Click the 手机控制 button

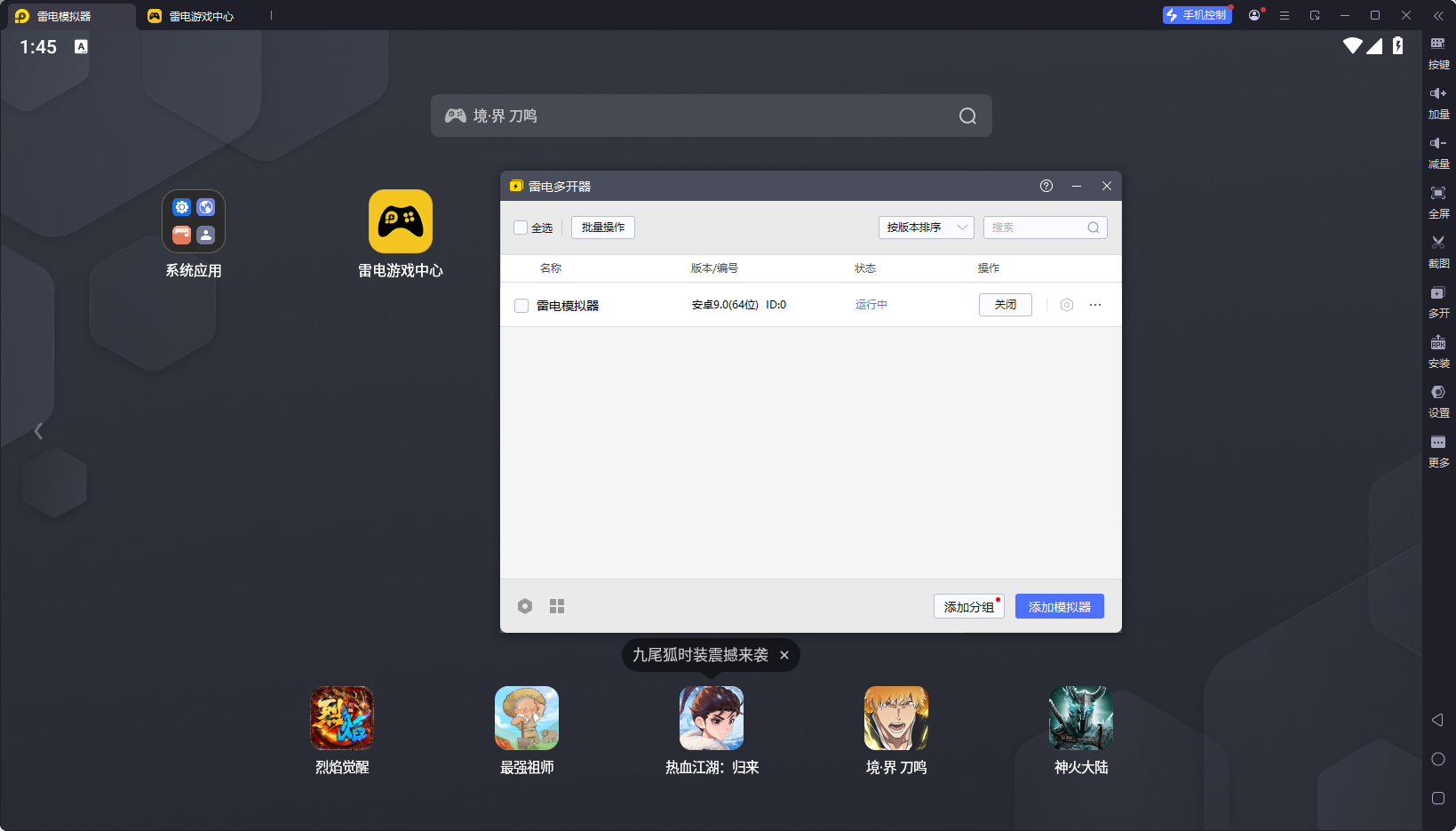point(1197,15)
